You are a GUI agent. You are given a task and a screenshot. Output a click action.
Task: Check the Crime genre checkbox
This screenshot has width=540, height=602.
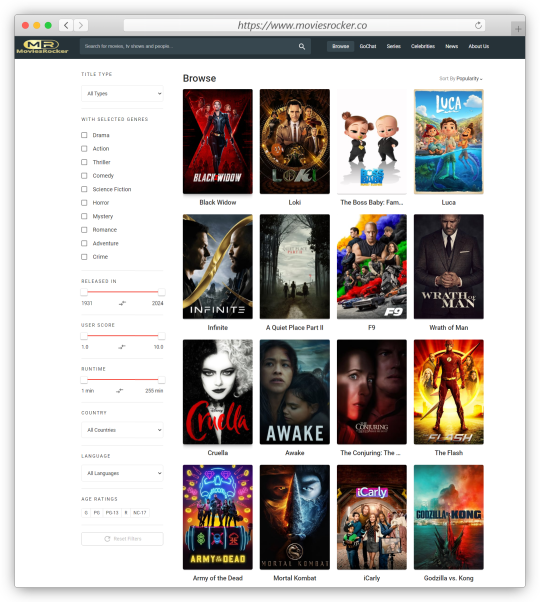click(x=84, y=257)
